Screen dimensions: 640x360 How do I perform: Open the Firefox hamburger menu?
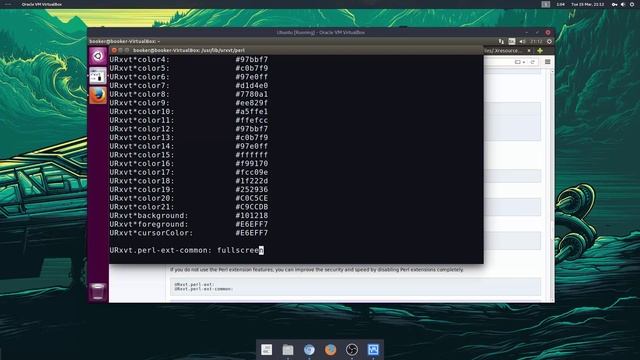548,62
